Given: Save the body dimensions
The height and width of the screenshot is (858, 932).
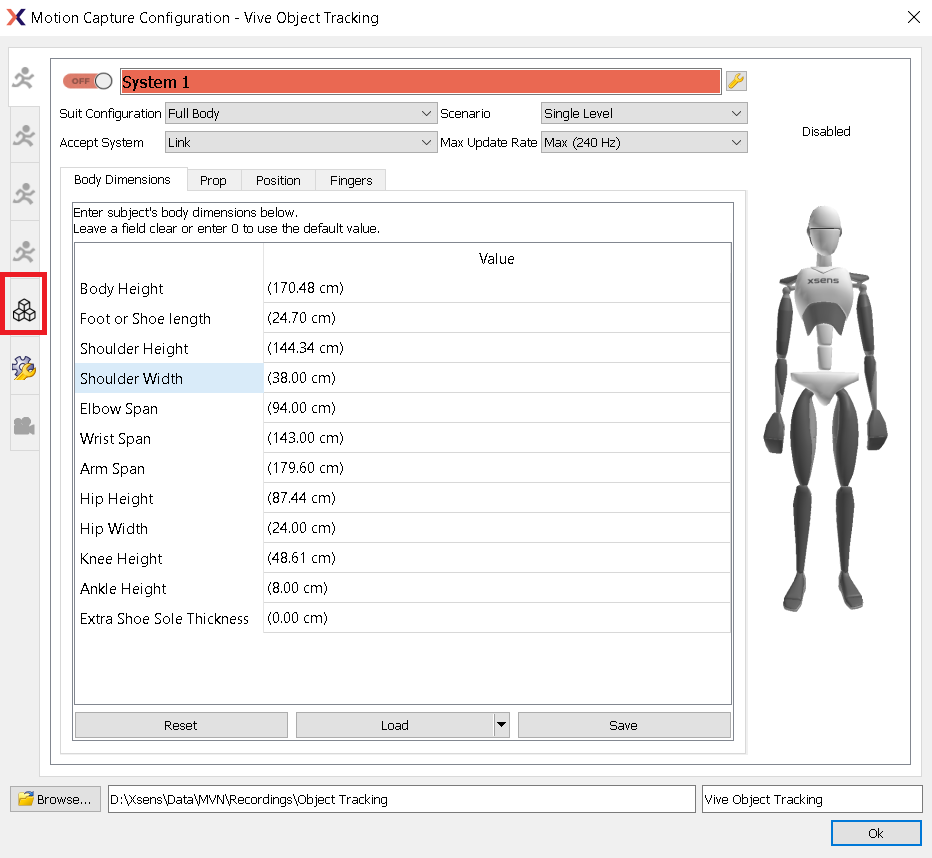Looking at the screenshot, I should click(x=624, y=725).
